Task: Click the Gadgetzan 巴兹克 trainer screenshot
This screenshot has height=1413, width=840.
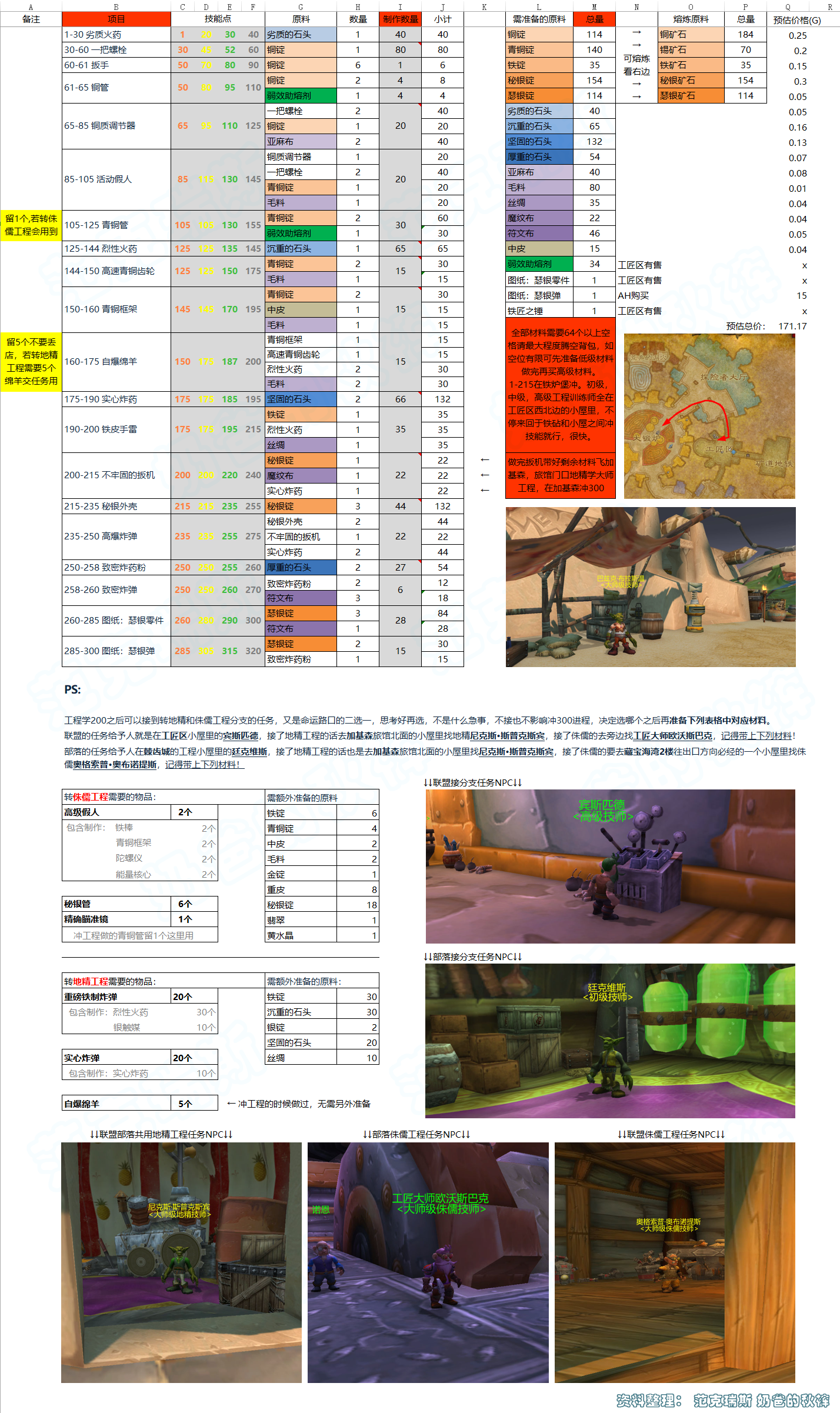Action: [651, 586]
